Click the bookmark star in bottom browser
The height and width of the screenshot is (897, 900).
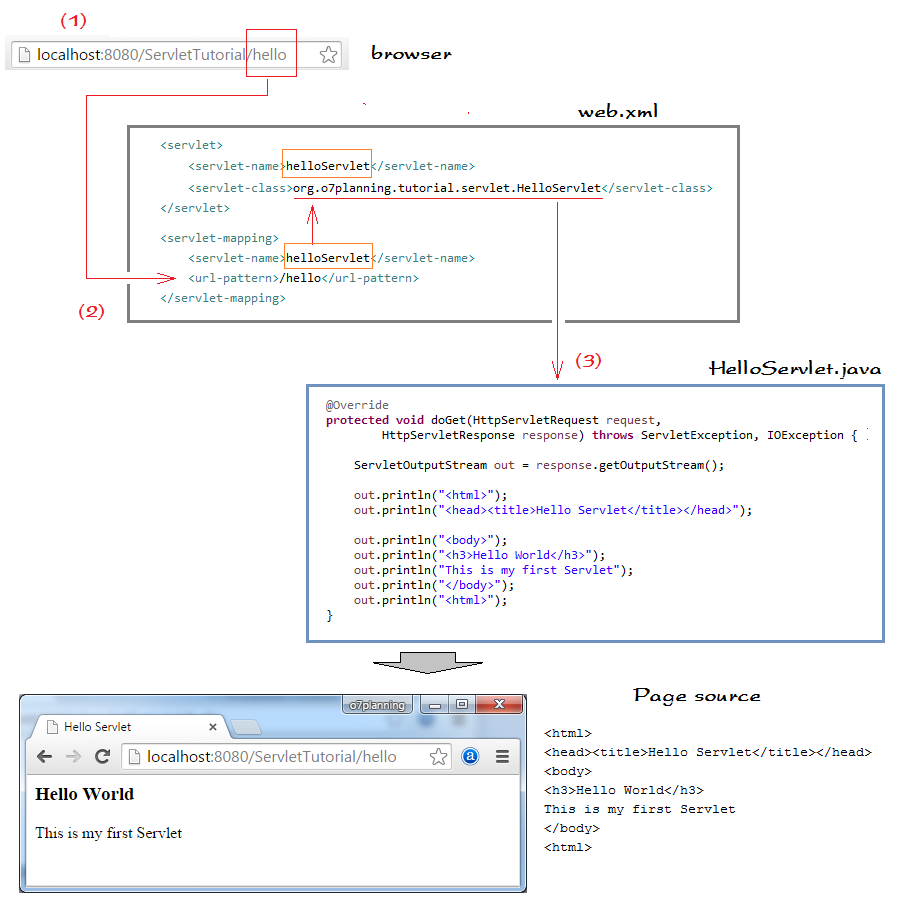pos(438,756)
